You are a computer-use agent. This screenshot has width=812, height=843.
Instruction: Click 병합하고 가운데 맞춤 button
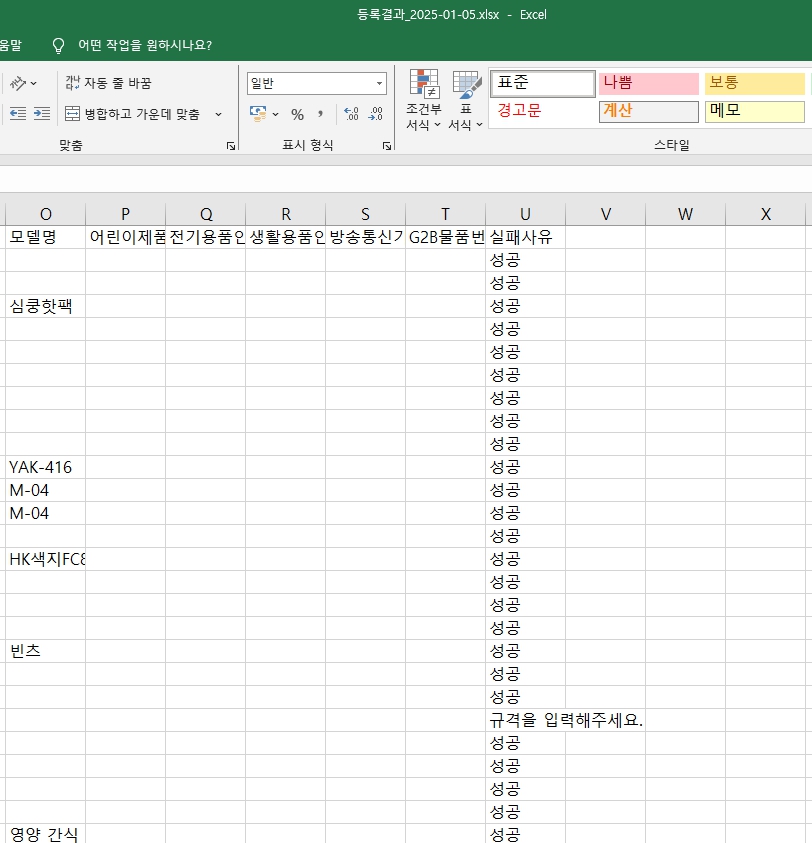click(132, 114)
